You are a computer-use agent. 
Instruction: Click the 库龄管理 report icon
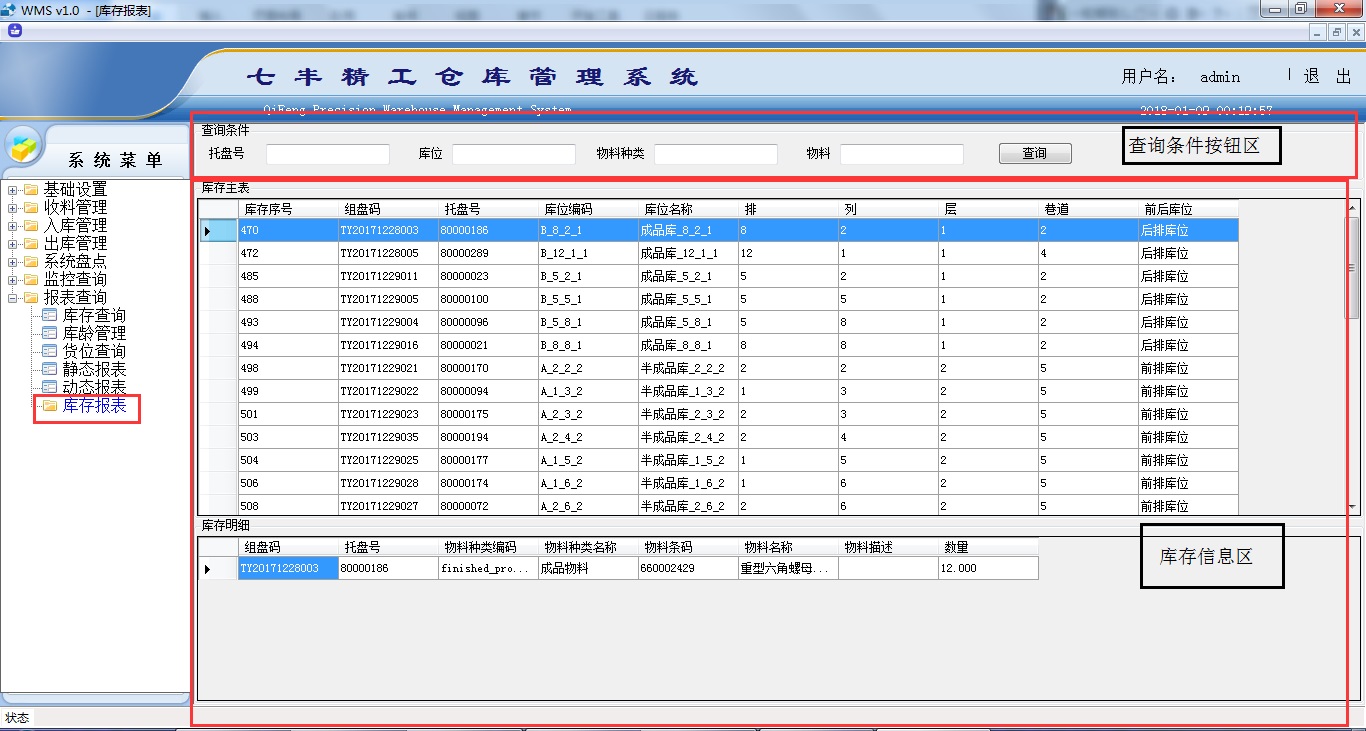pyautogui.click(x=50, y=334)
